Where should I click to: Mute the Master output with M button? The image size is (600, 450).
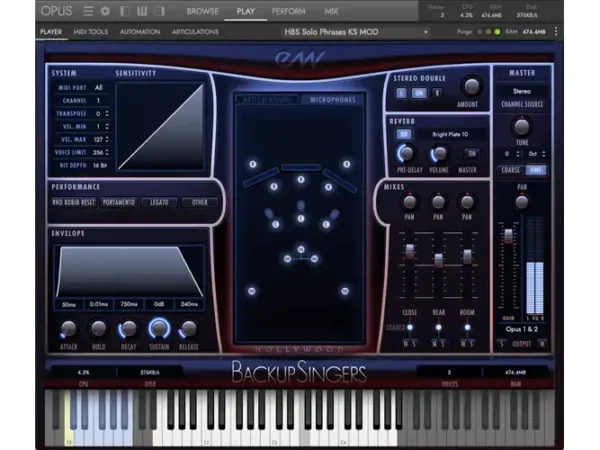pyautogui.click(x=542, y=344)
